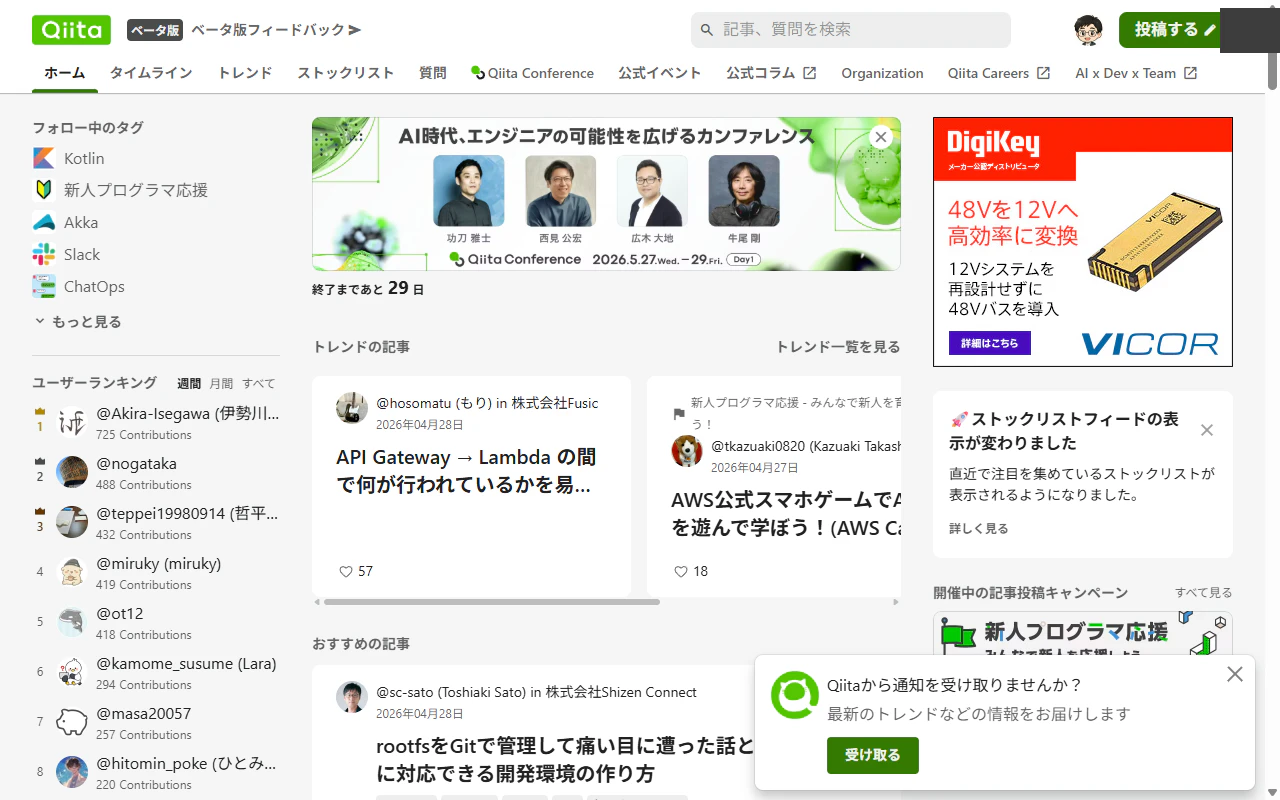Click the 受け取る notification button
Viewport: 1280px width, 800px height.
[873, 755]
